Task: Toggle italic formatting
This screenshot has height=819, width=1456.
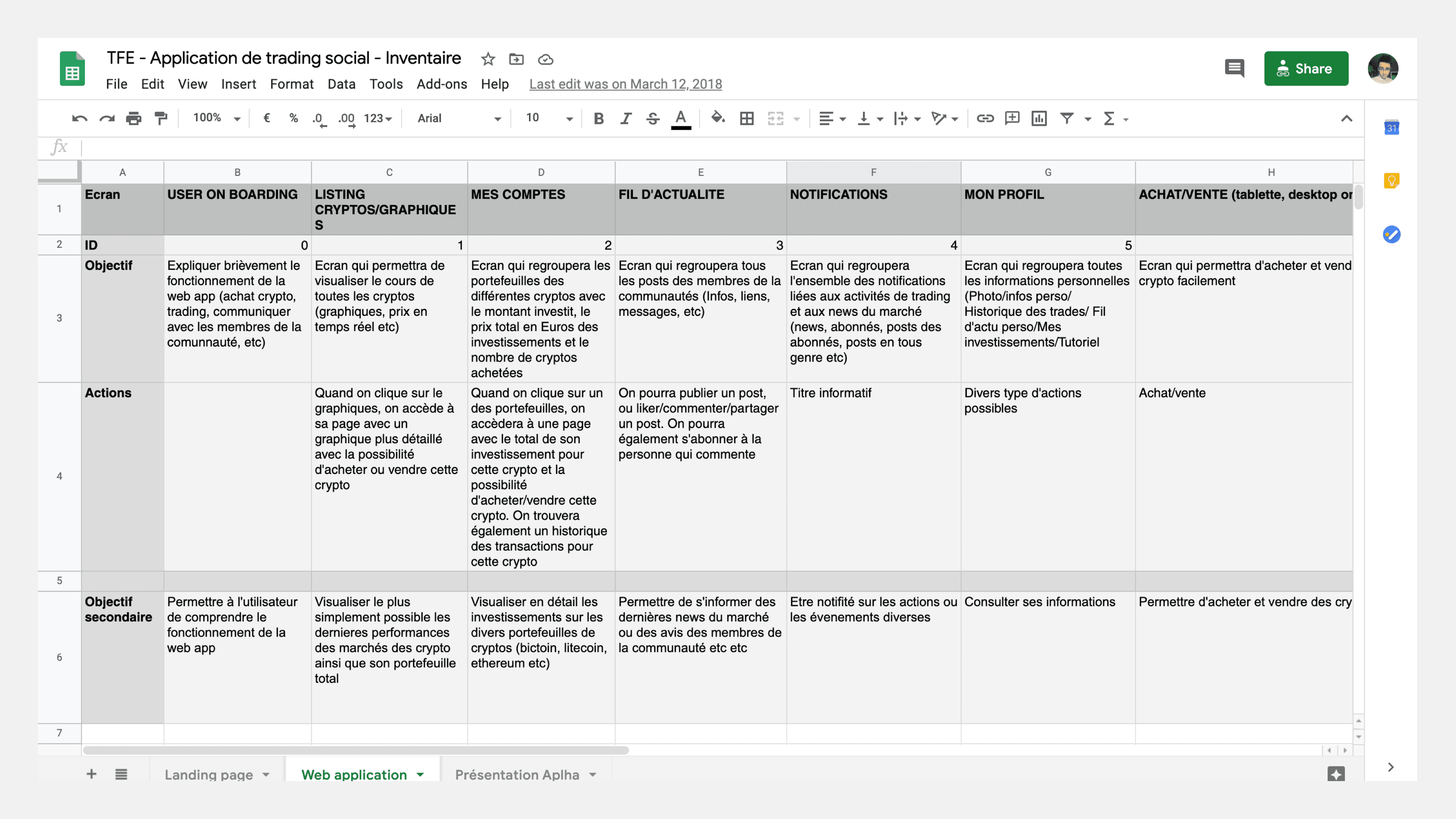Action: [x=626, y=118]
